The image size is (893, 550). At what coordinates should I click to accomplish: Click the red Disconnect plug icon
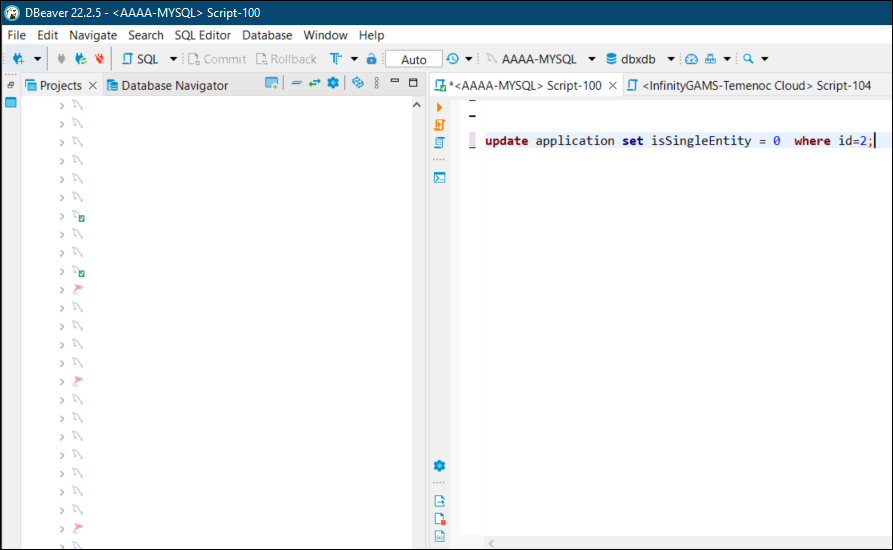click(x=99, y=59)
